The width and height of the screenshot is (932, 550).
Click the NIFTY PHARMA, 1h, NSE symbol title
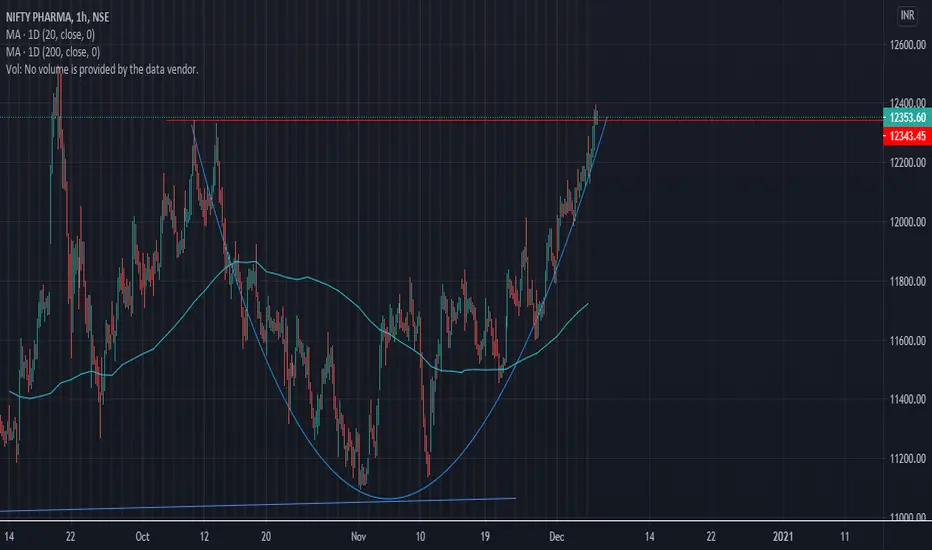pyautogui.click(x=58, y=17)
